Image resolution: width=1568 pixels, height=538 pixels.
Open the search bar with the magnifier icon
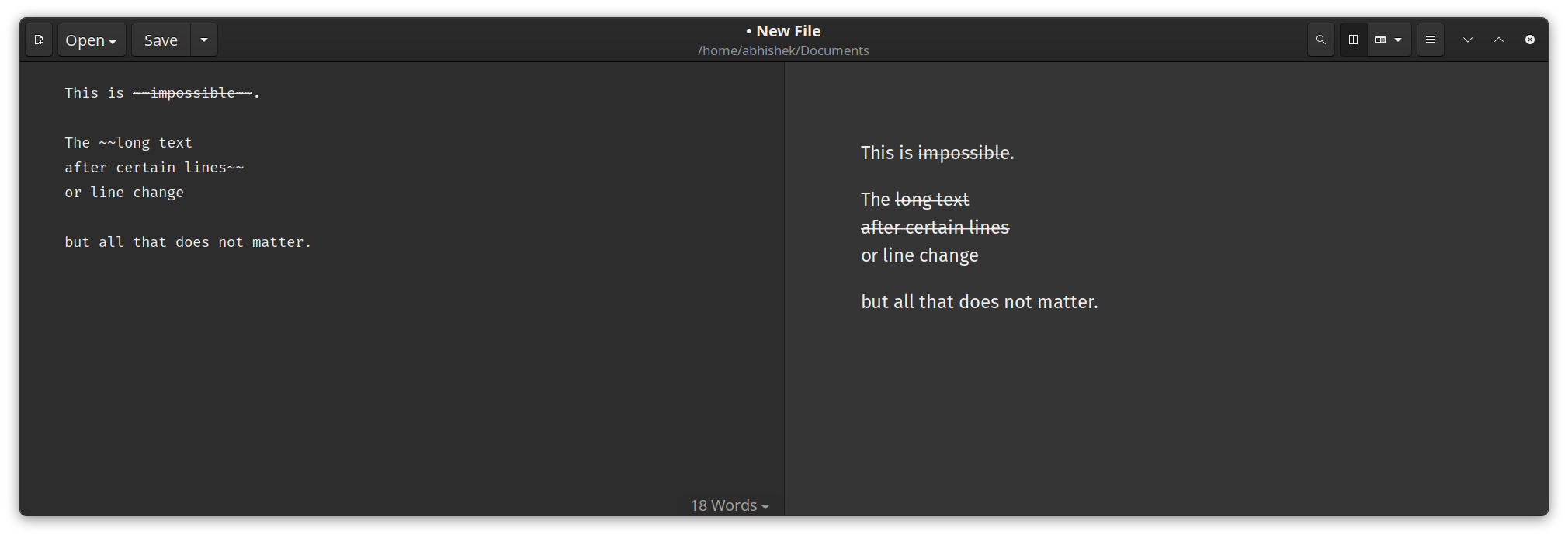1320,40
